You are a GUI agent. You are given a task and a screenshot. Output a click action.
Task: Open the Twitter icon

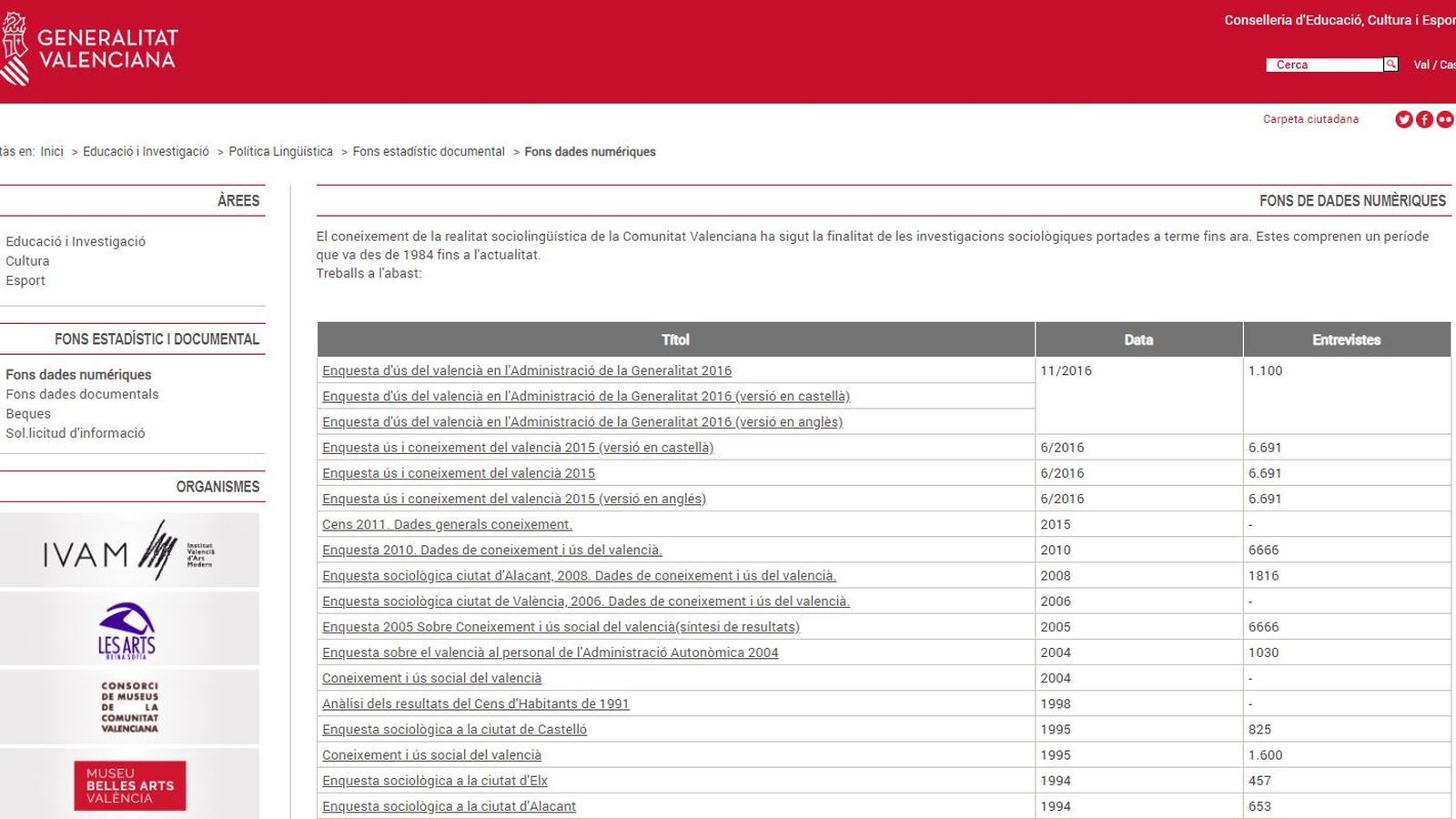(1402, 119)
